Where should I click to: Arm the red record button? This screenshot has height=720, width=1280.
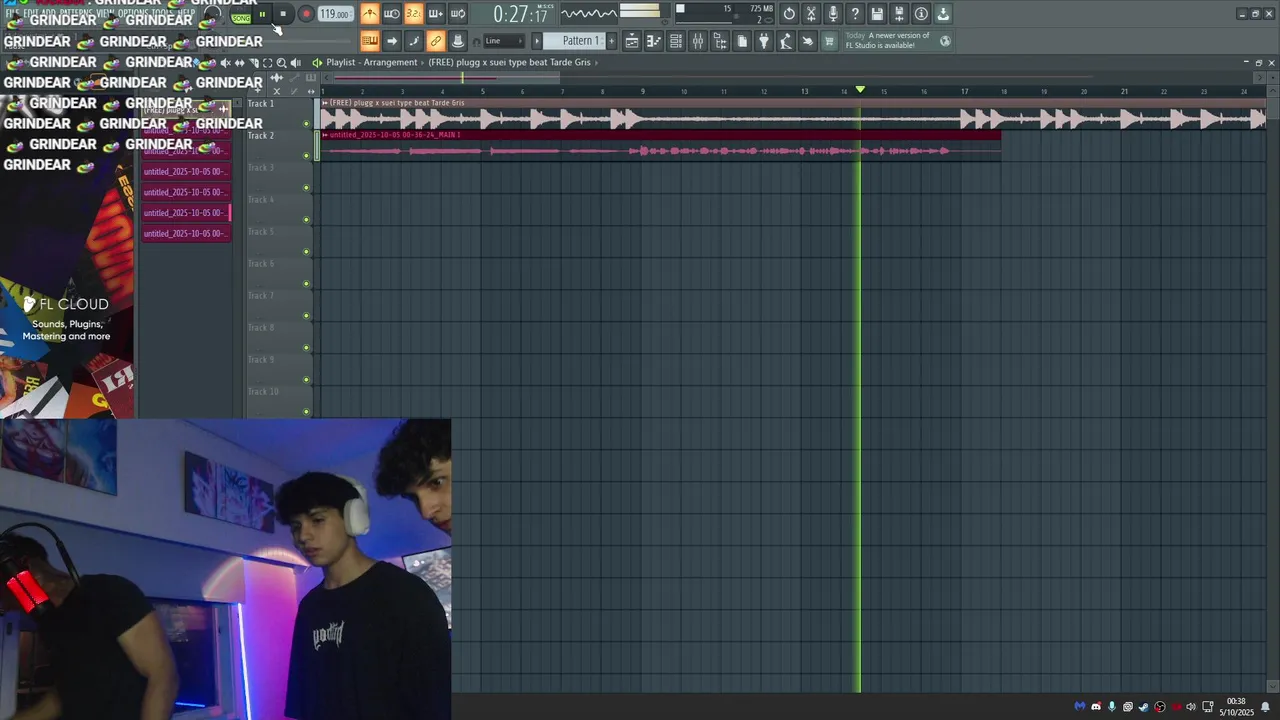(306, 14)
